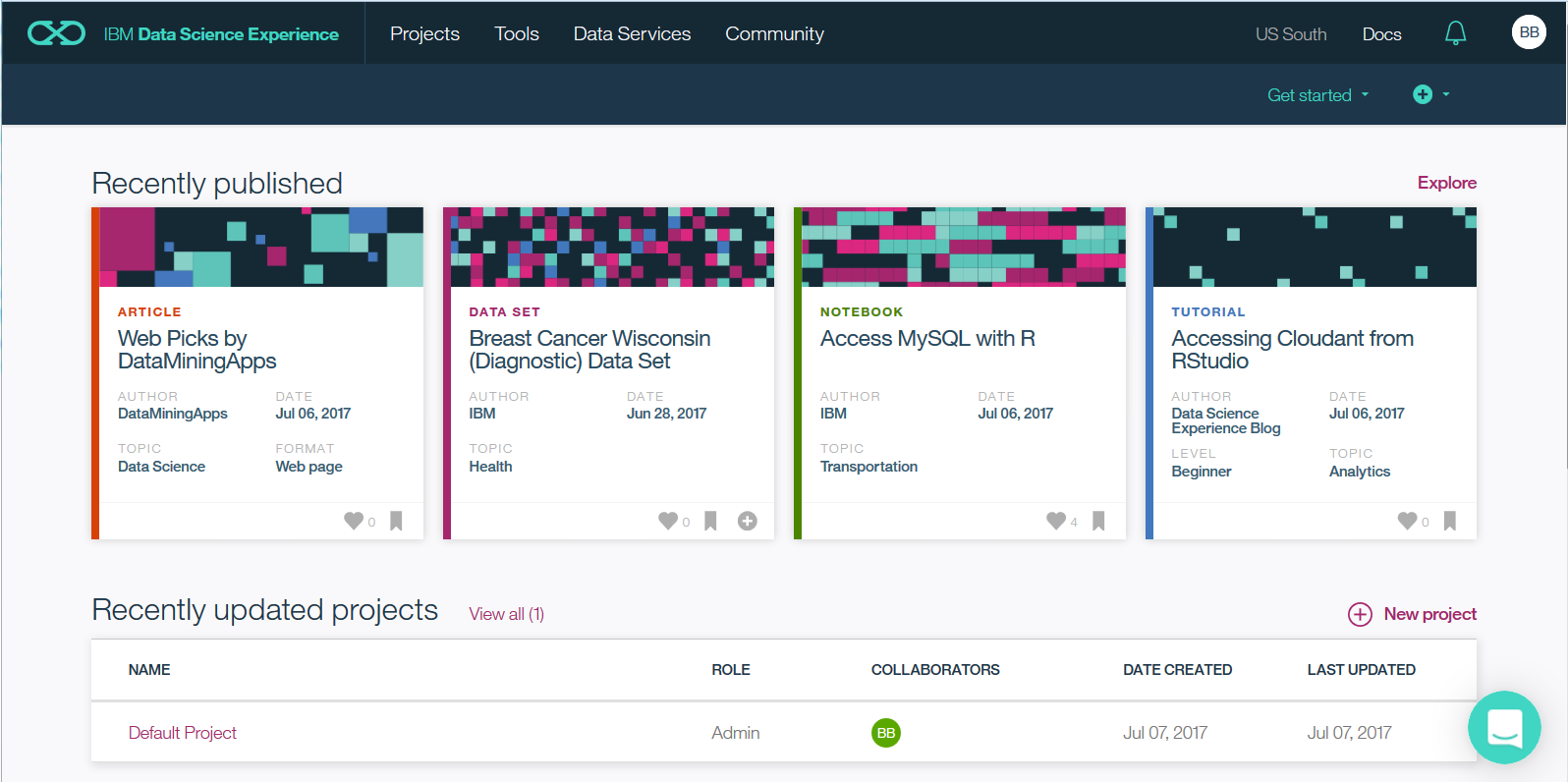This screenshot has width=1568, height=782.
Task: Like the Accessing Cloudant from RStudio tutorial
Action: 1408,521
